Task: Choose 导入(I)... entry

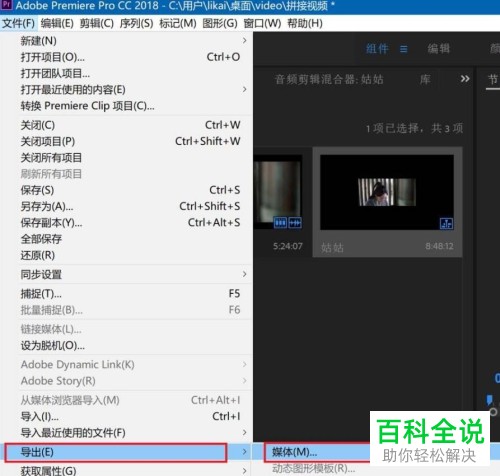Action: (126, 416)
